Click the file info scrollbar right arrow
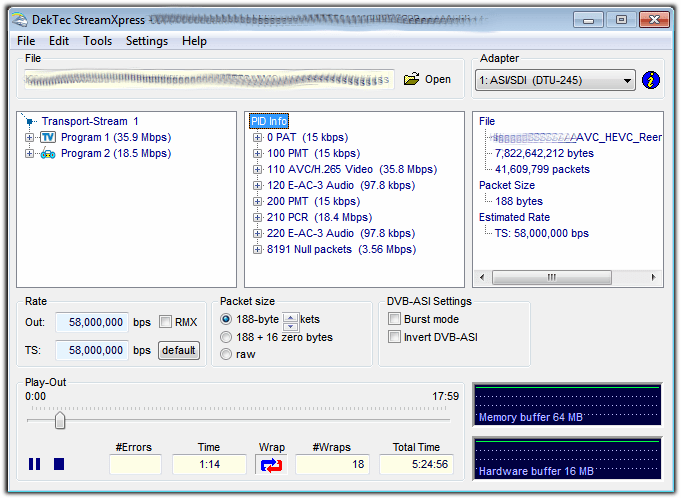This screenshot has width=681, height=498. 654,277
